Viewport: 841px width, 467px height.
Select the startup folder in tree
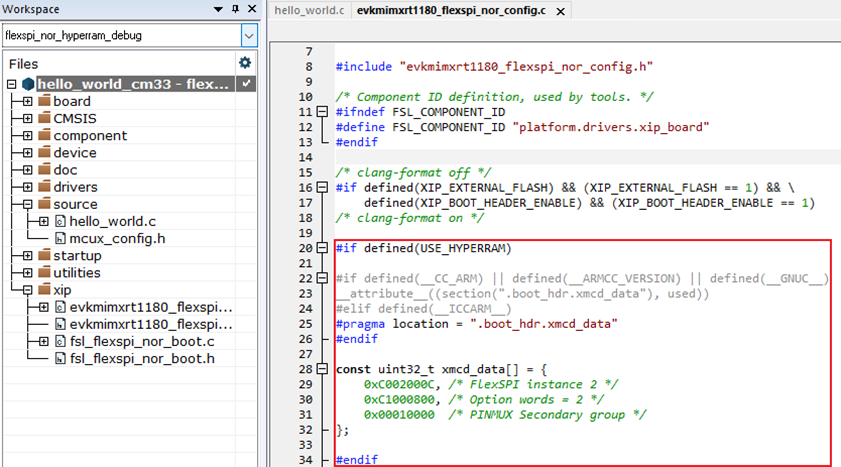coord(76,255)
